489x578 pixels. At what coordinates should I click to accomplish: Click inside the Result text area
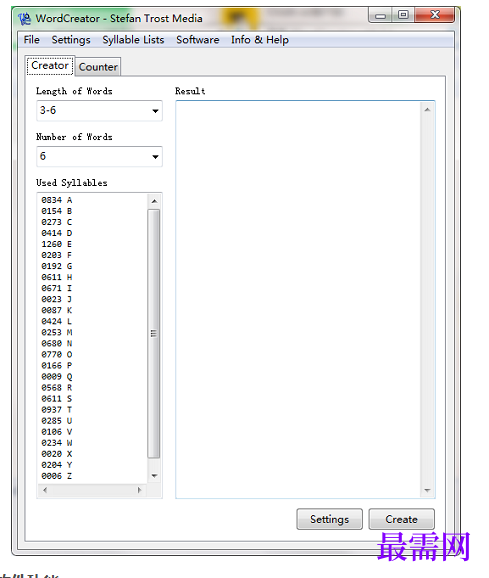pyautogui.click(x=298, y=299)
